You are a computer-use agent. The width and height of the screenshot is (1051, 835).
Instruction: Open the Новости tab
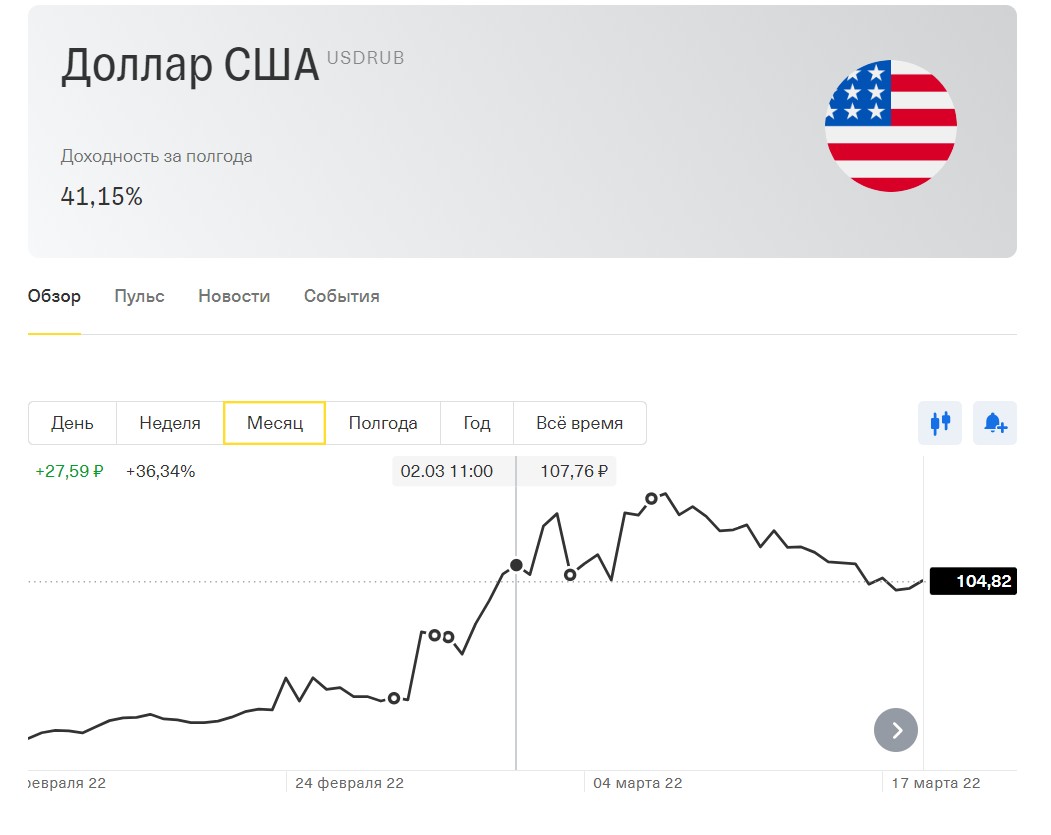pyautogui.click(x=234, y=296)
